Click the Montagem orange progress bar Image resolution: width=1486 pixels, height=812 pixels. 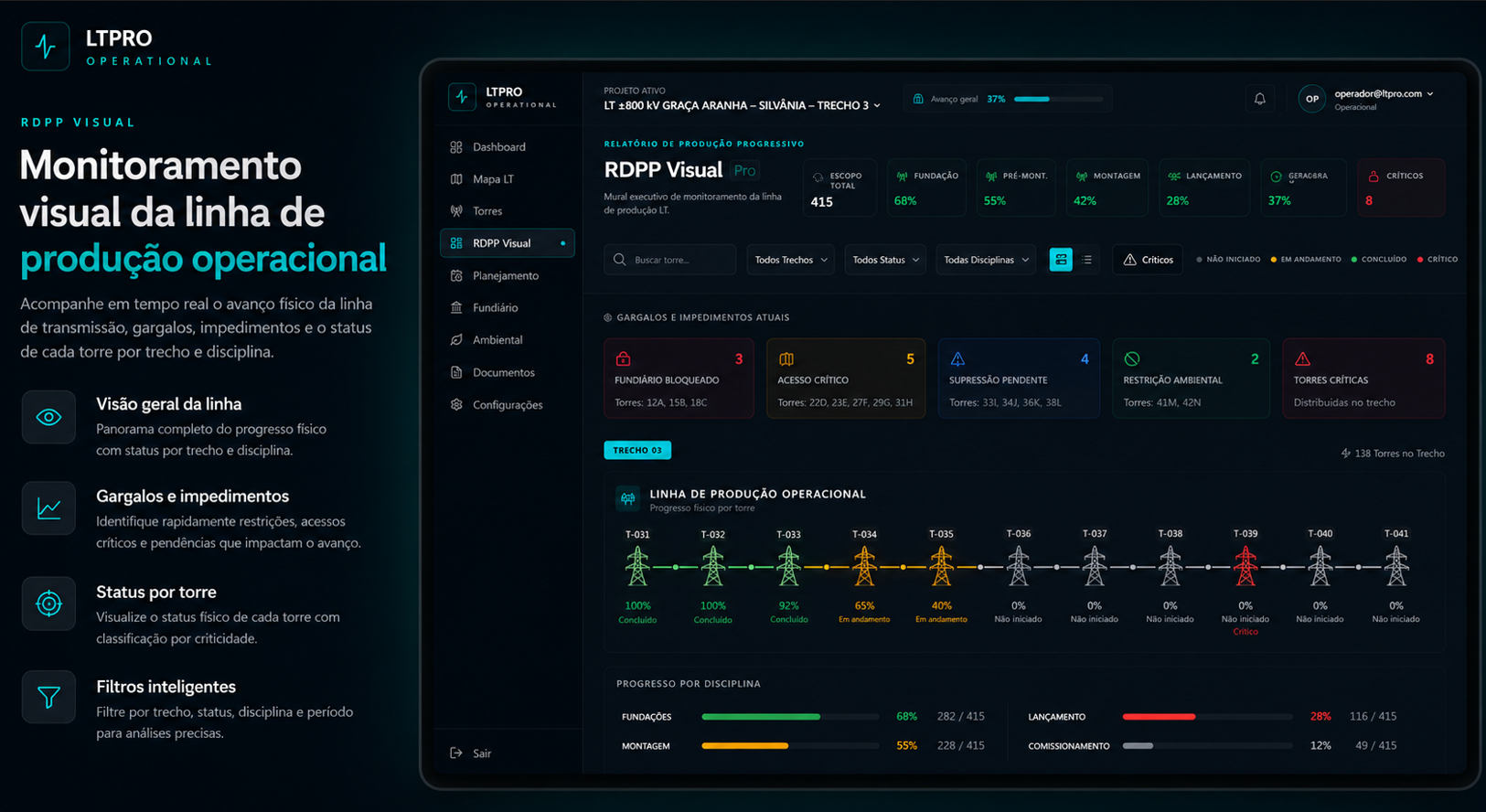(x=791, y=746)
